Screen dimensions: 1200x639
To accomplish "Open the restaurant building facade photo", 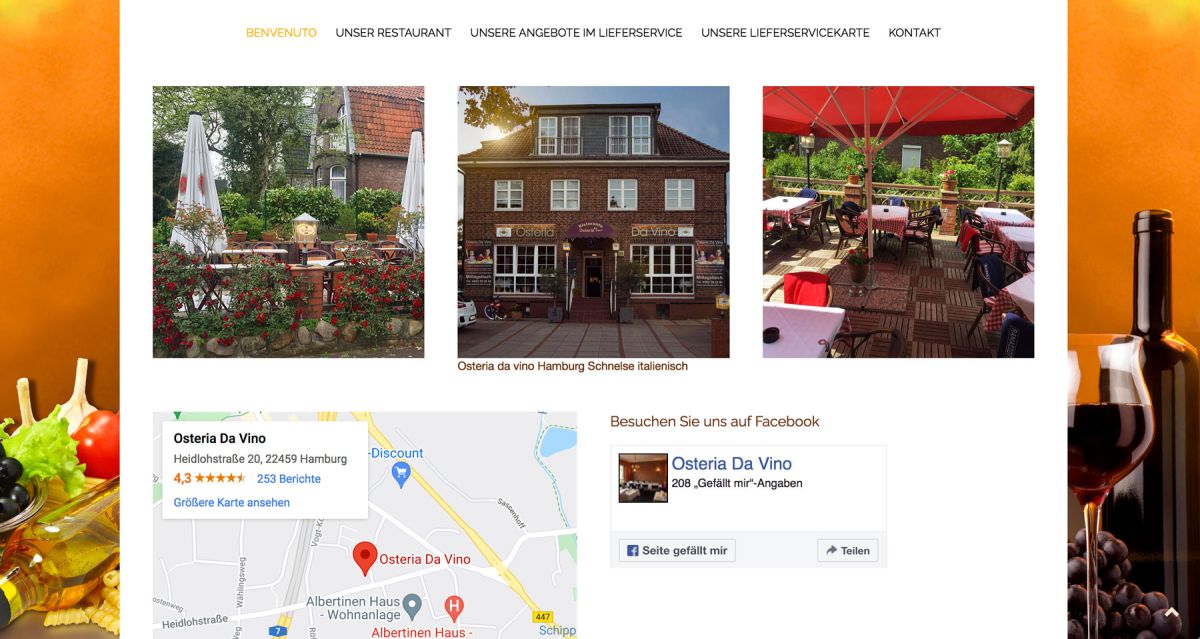I will [x=593, y=222].
